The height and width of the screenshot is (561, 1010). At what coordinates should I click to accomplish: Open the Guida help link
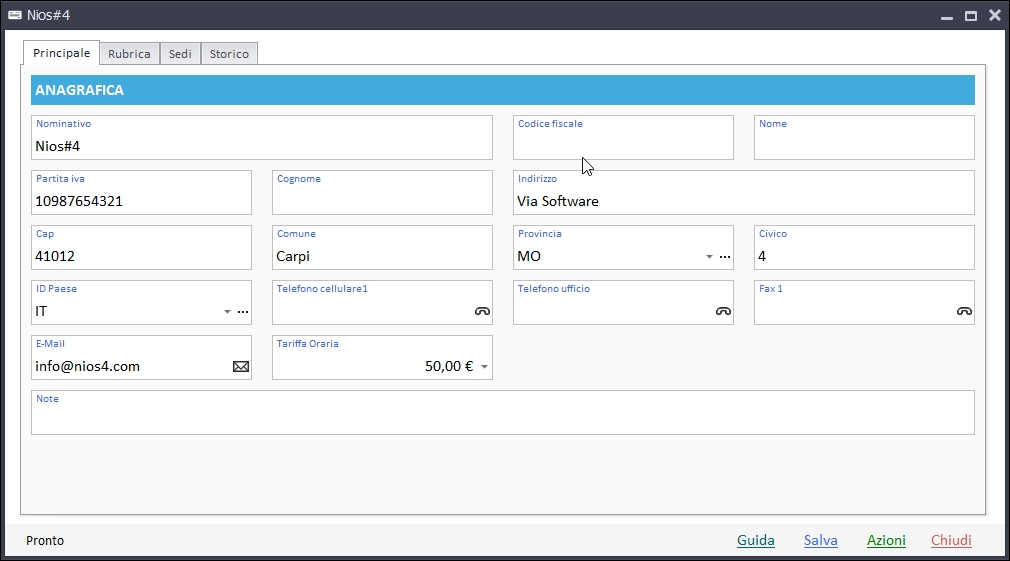coord(755,540)
